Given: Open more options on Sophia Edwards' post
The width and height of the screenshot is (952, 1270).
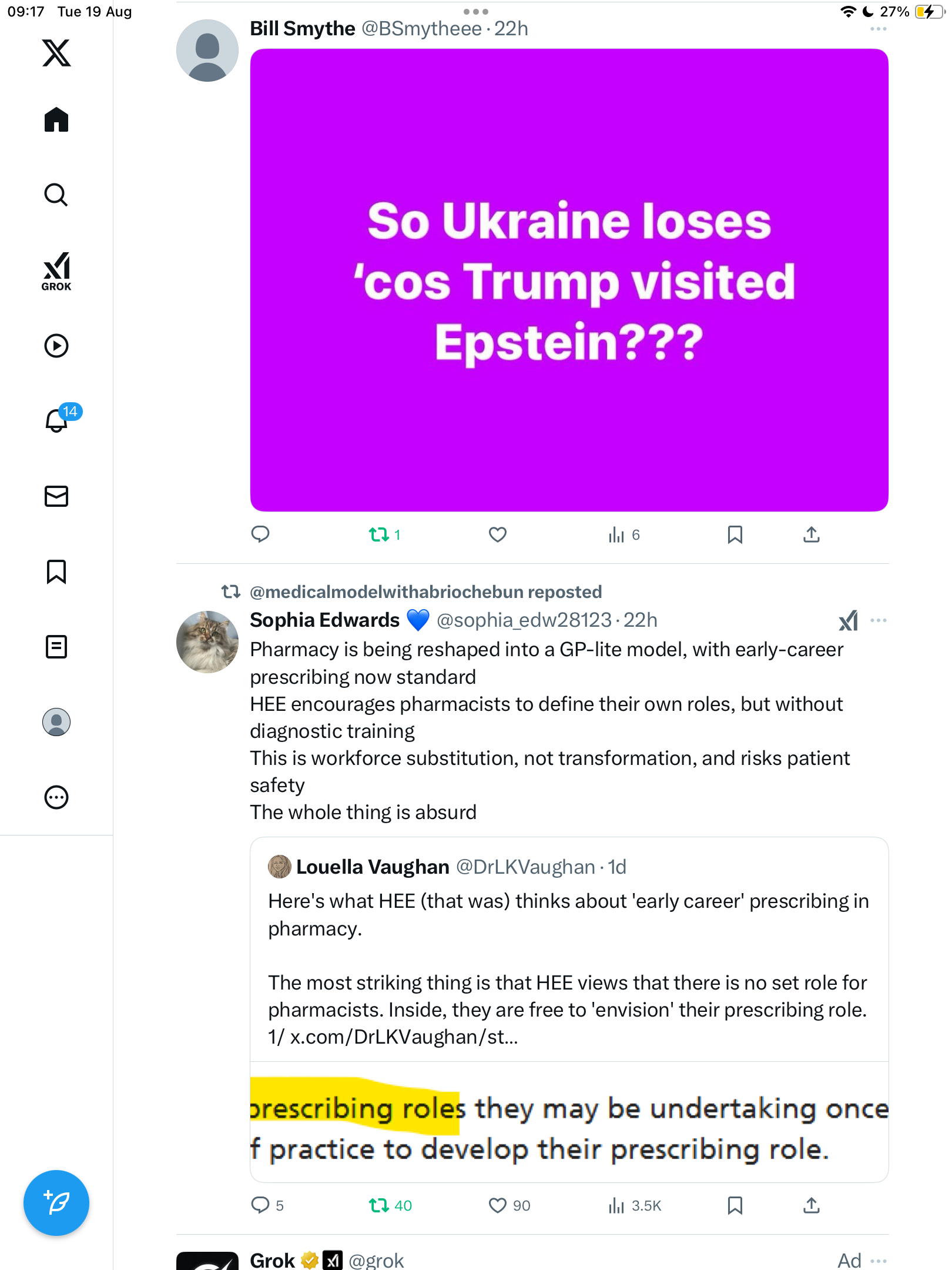Looking at the screenshot, I should point(878,620).
